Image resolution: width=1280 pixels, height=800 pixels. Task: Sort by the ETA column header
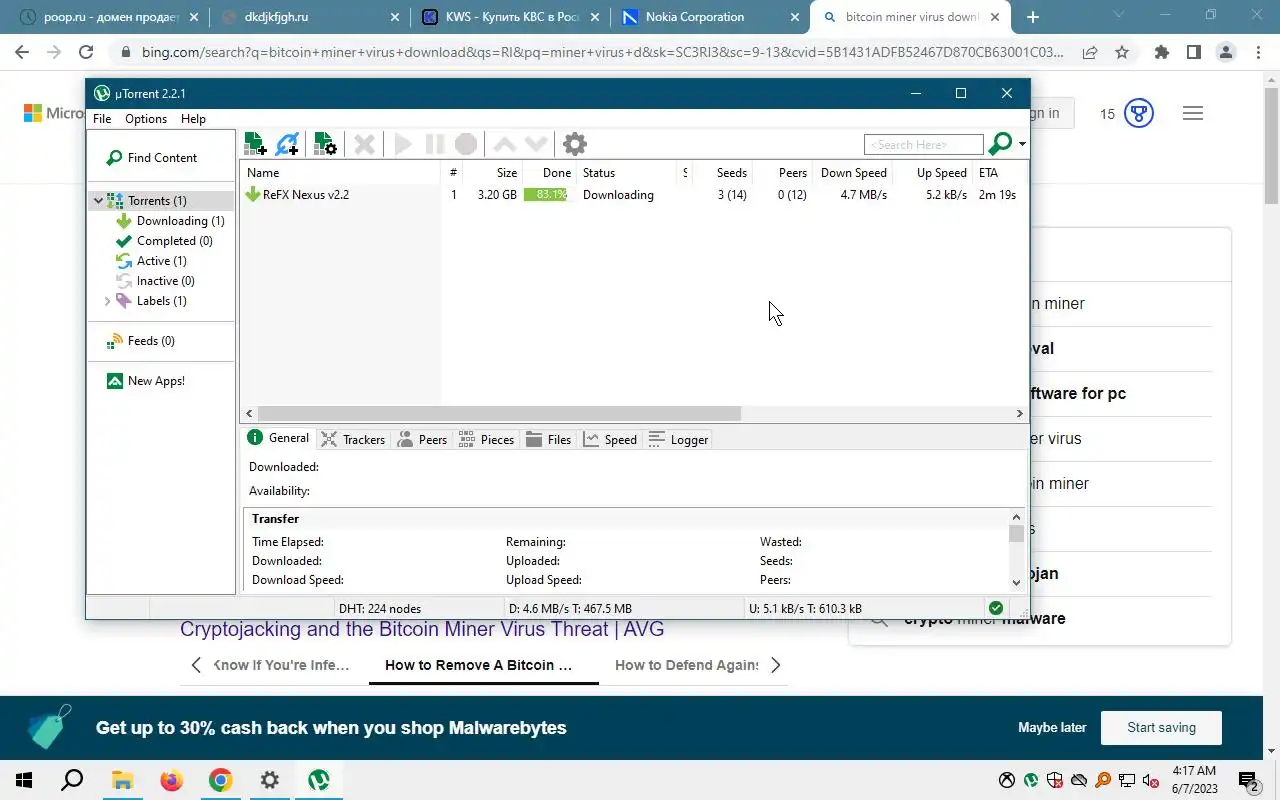point(997,172)
